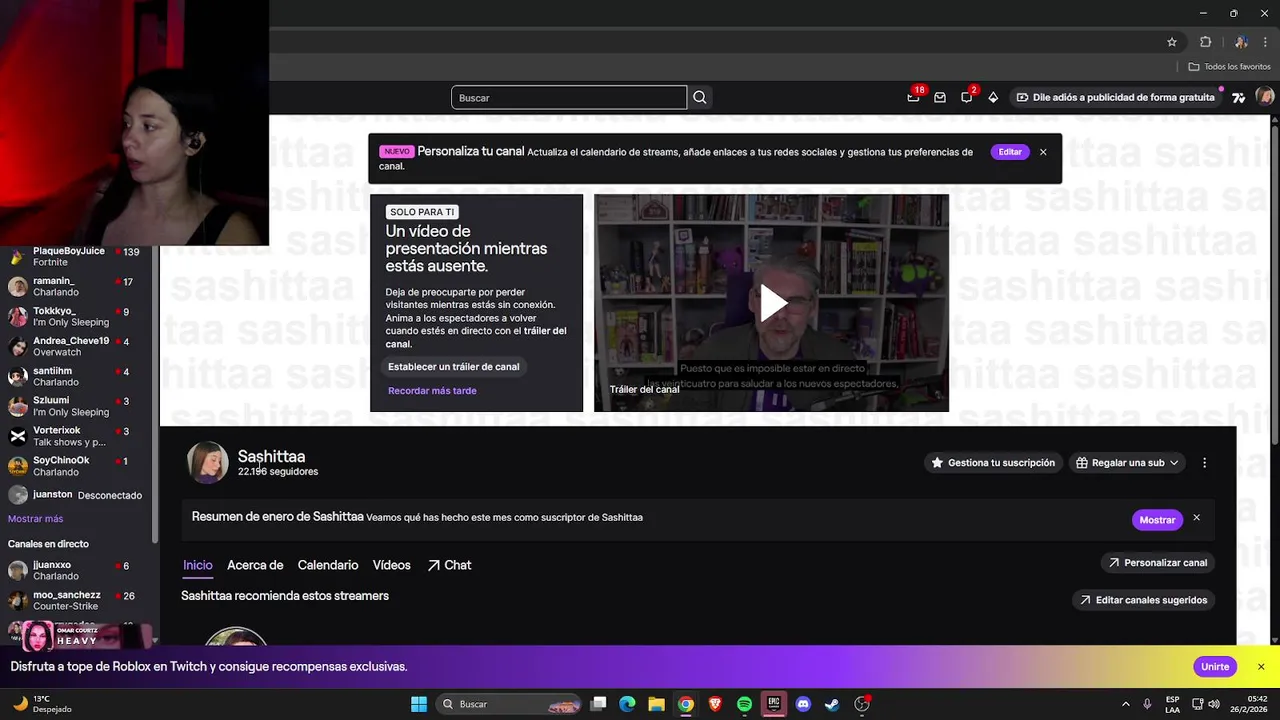Open the channel three-dot options menu
1280x720 pixels.
[1204, 463]
